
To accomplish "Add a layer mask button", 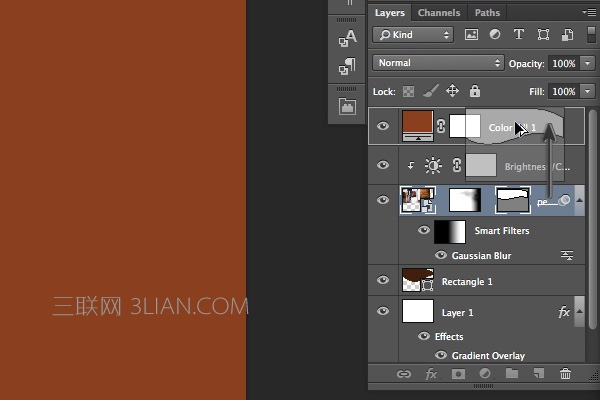I will coord(458,374).
